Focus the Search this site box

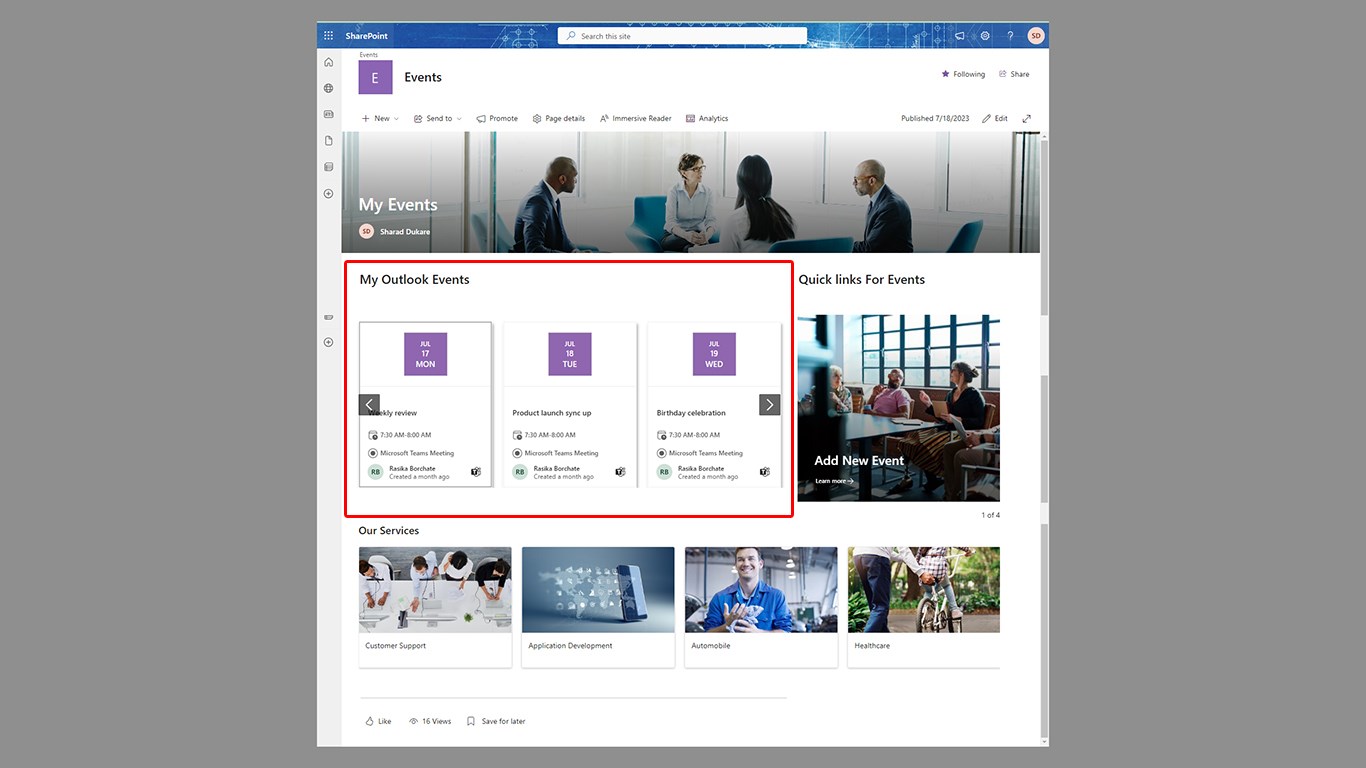[x=682, y=36]
